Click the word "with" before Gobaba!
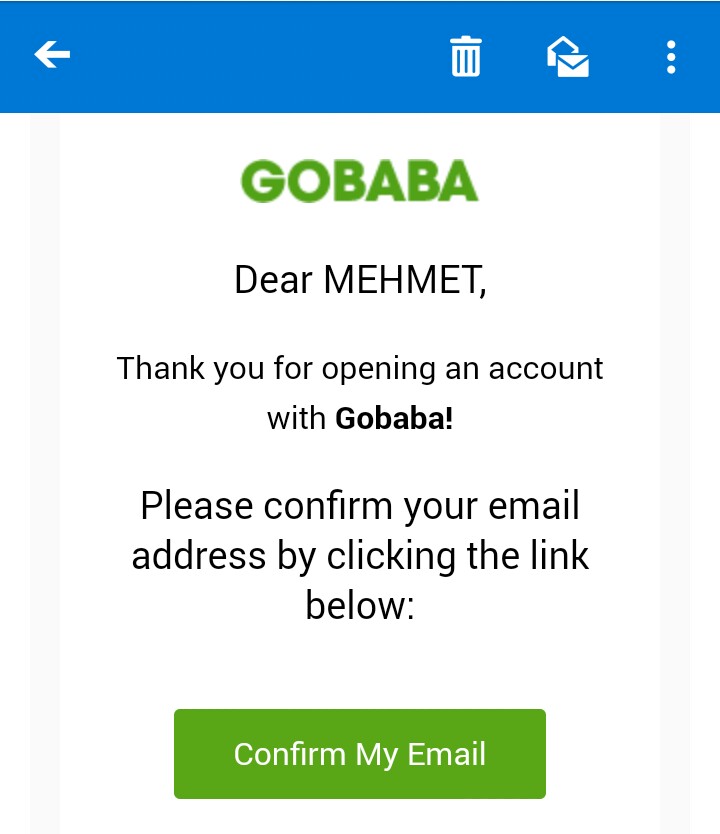This screenshot has height=834, width=720. tap(296, 418)
